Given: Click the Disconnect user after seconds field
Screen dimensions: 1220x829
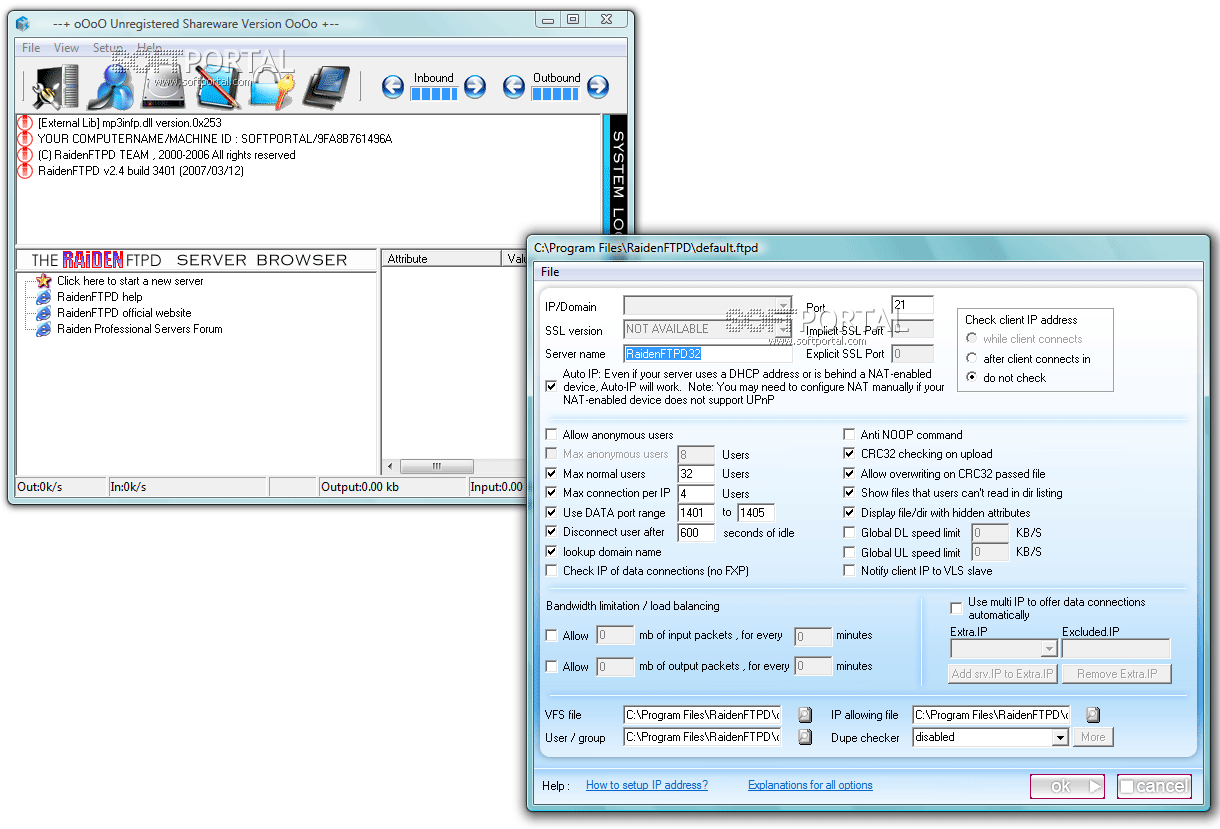Looking at the screenshot, I should pos(696,533).
